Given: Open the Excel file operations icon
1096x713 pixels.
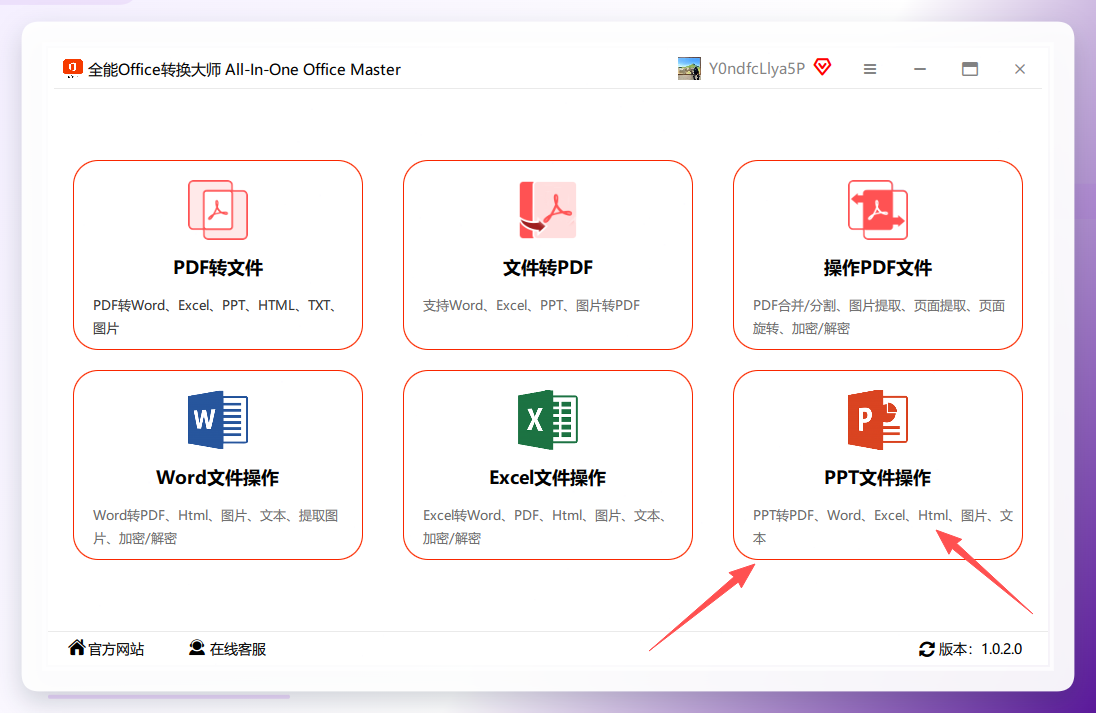Looking at the screenshot, I should (548, 419).
